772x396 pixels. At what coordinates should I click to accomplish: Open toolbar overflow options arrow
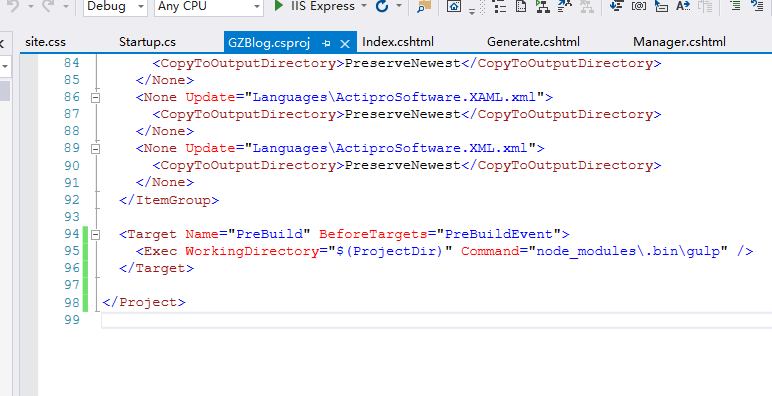(472, 11)
